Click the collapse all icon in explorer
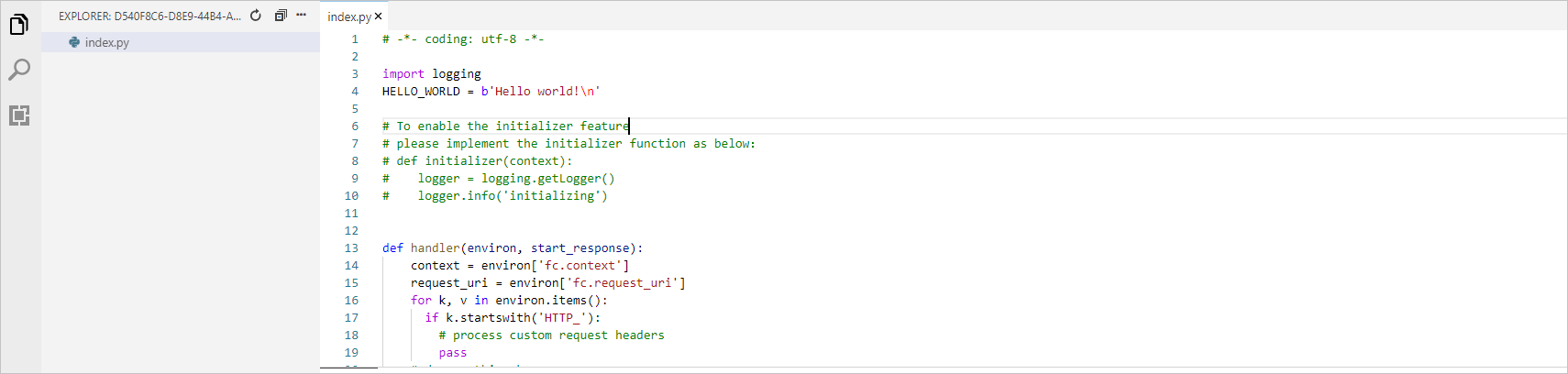Screen dimensions: 1568x374 [281, 16]
